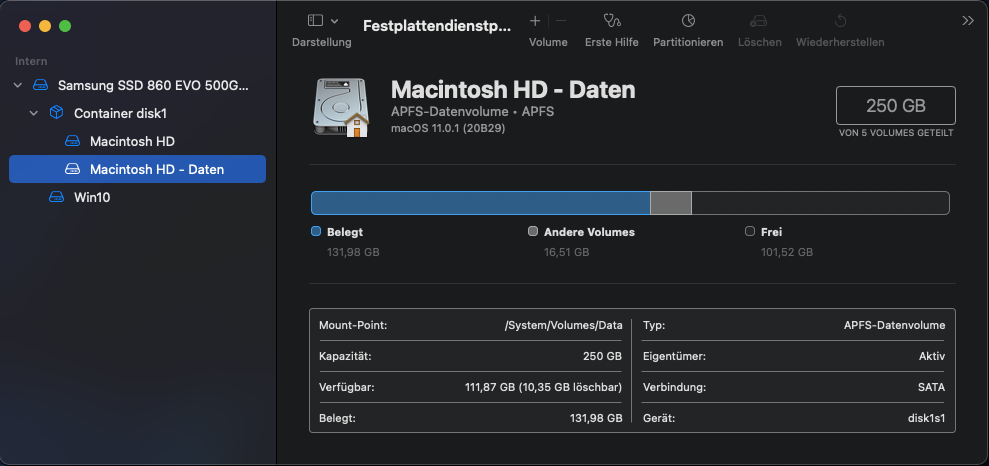Open the Partitionieren pie icon
This screenshot has height=466, width=989.
click(688, 21)
